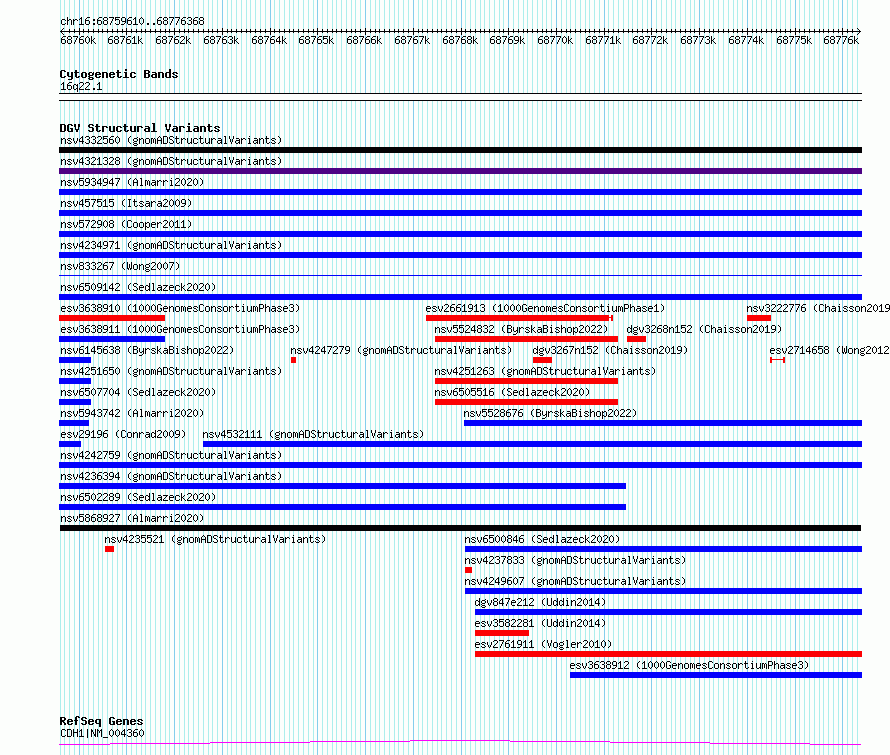Screen dimensions: 890x755
Task: Select the RefSeq Genes track title
Action: (101, 722)
